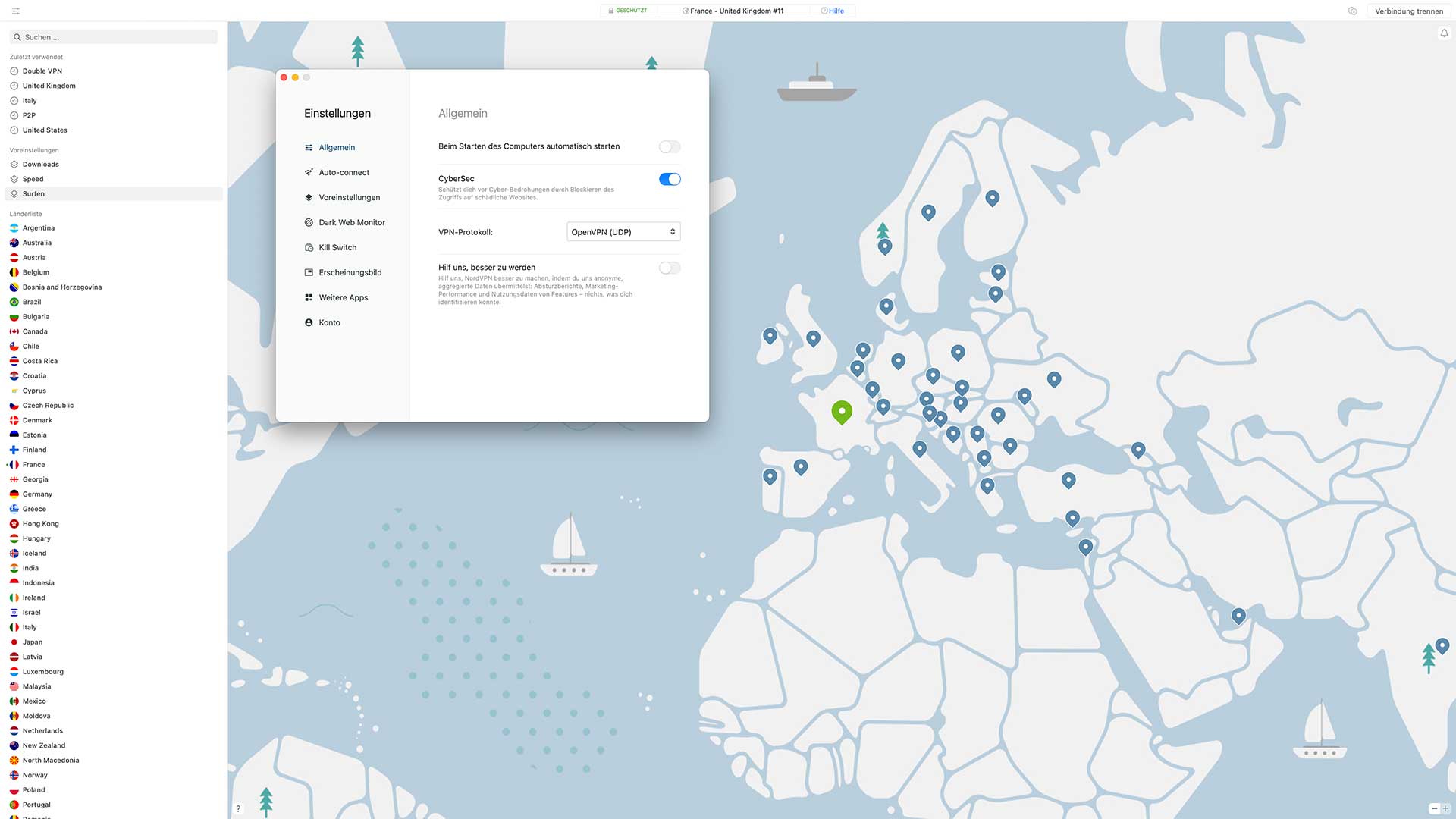Choose the Downloads preset

114,165
